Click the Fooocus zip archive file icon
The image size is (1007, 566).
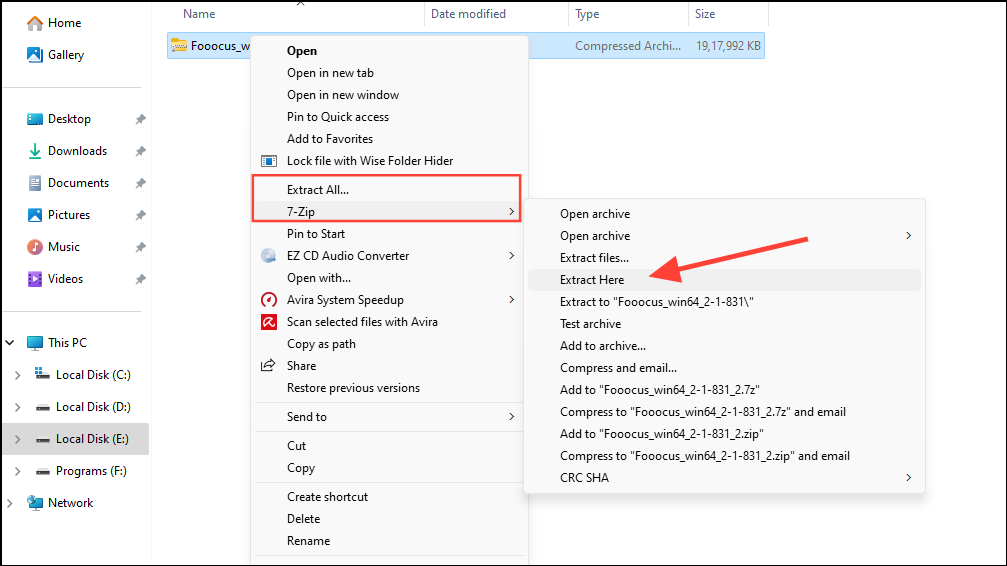pos(179,46)
